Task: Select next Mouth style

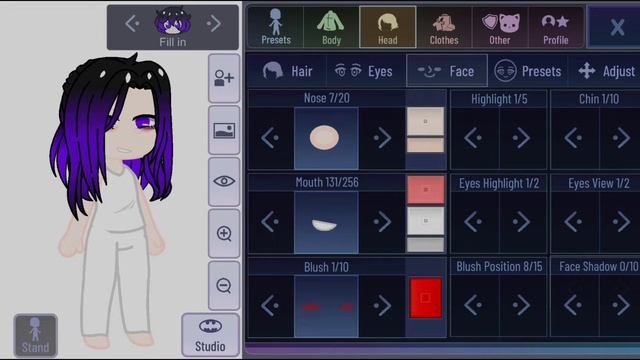Action: coord(382,222)
